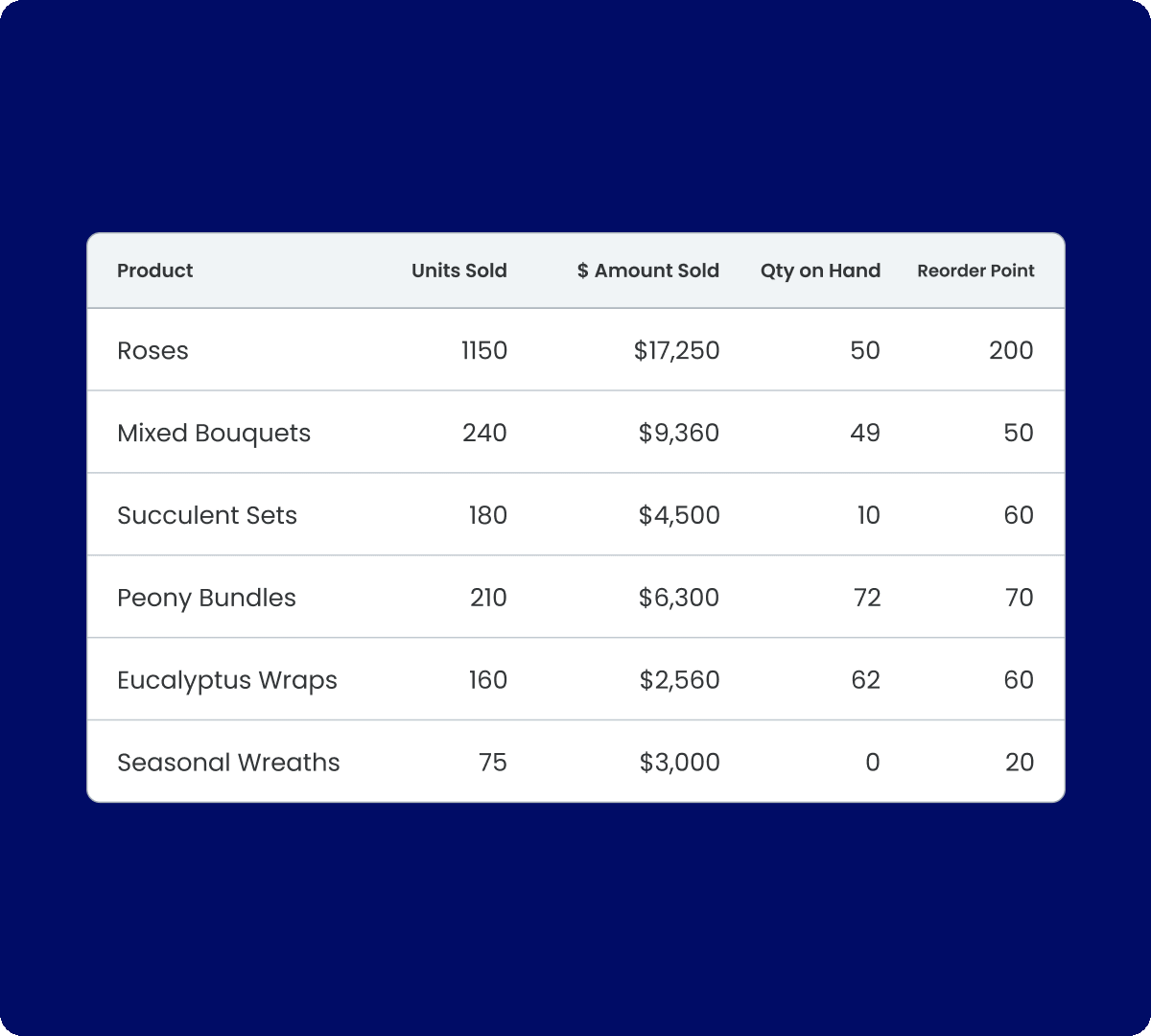
Task: Click Succulent Sets quantity on hand 10
Action: (867, 515)
